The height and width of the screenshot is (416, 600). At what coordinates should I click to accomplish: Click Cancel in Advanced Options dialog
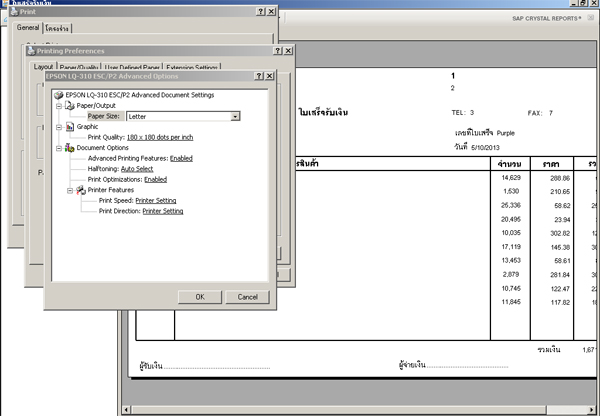tap(248, 297)
